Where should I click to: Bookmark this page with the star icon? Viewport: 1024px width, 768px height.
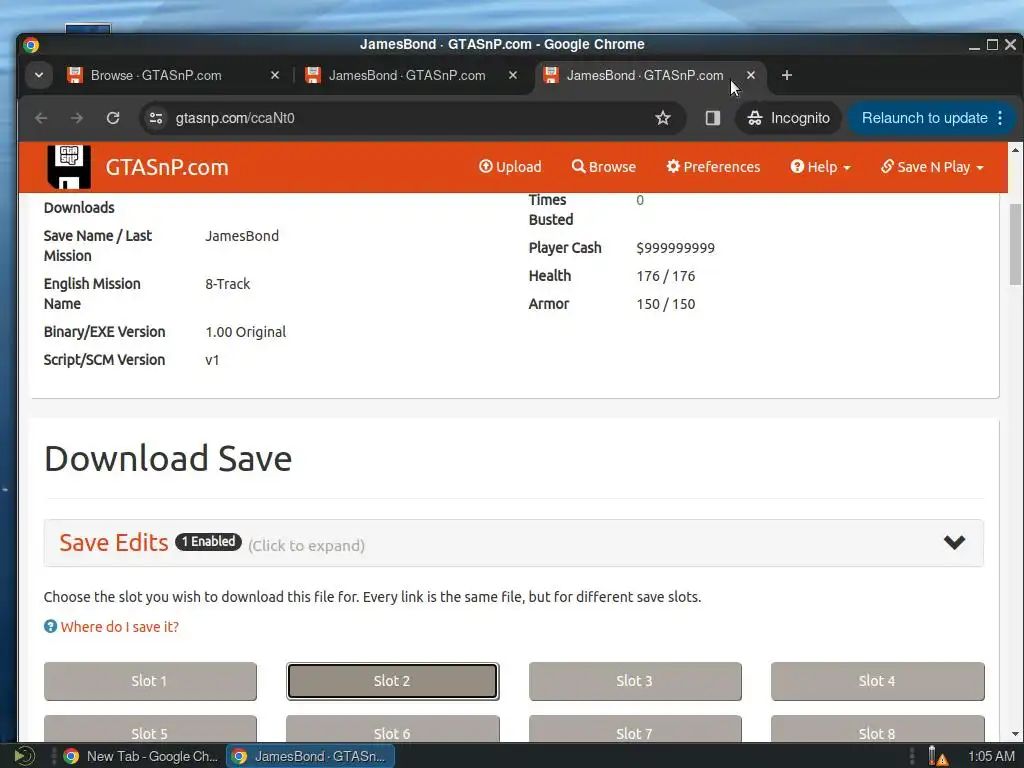pos(663,118)
